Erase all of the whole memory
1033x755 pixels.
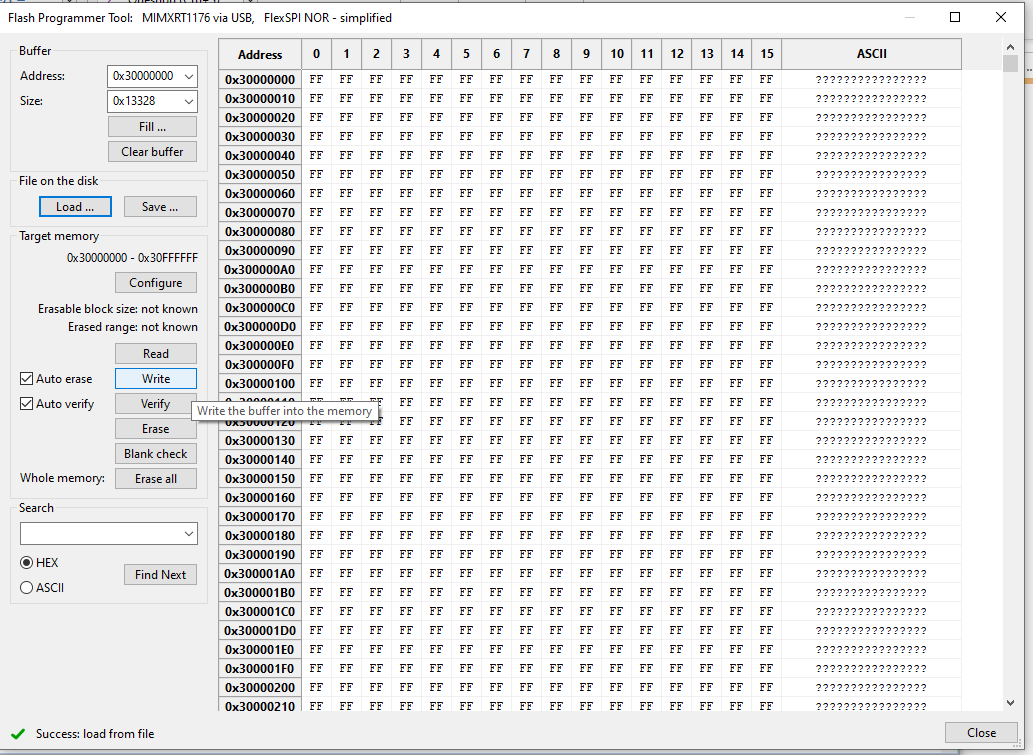coord(155,478)
